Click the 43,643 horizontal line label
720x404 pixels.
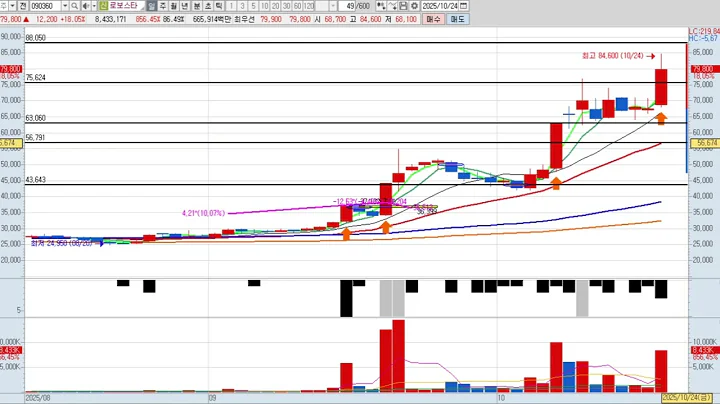(x=35, y=180)
